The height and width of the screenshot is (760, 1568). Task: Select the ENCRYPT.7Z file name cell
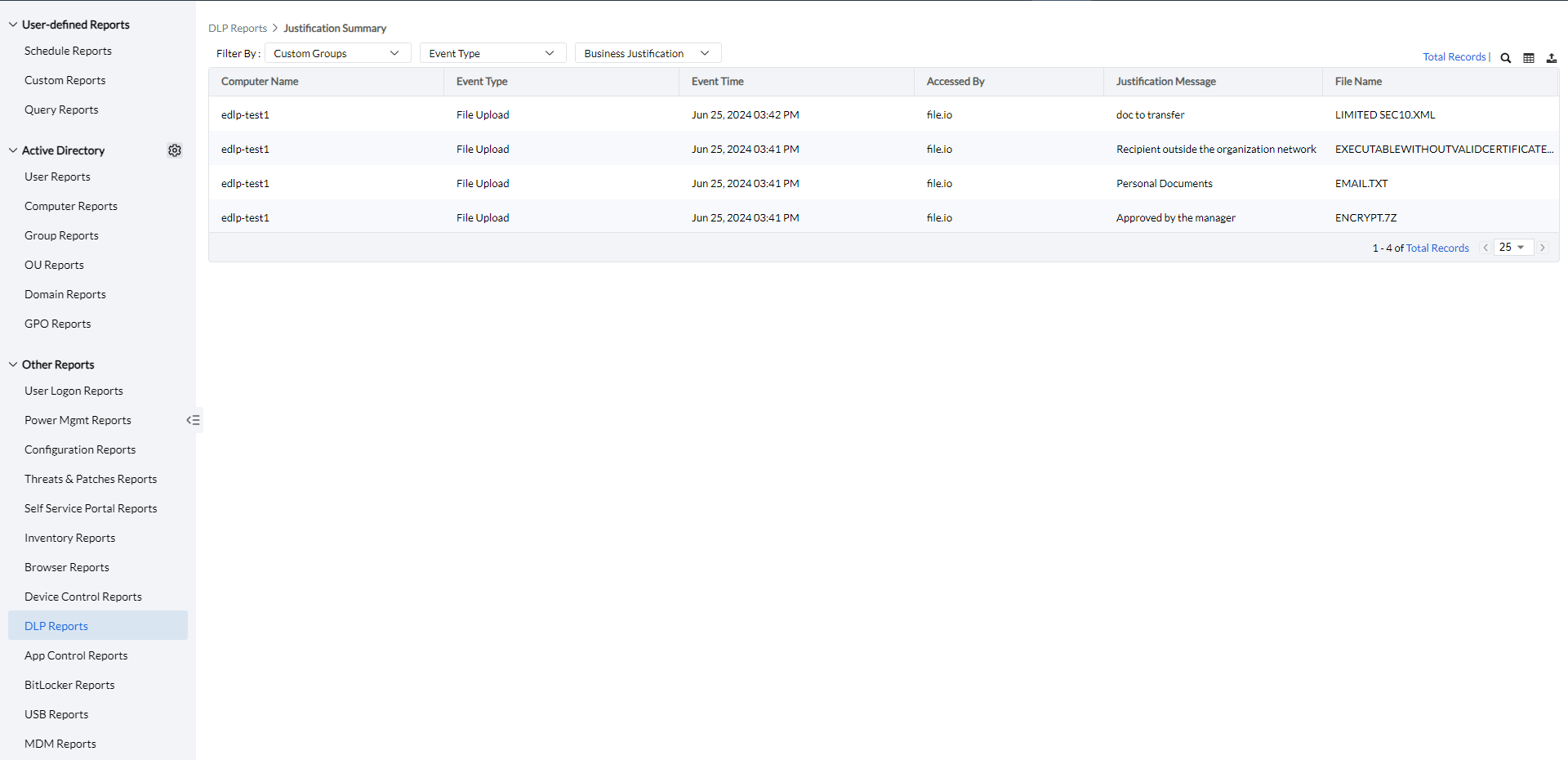tap(1366, 218)
